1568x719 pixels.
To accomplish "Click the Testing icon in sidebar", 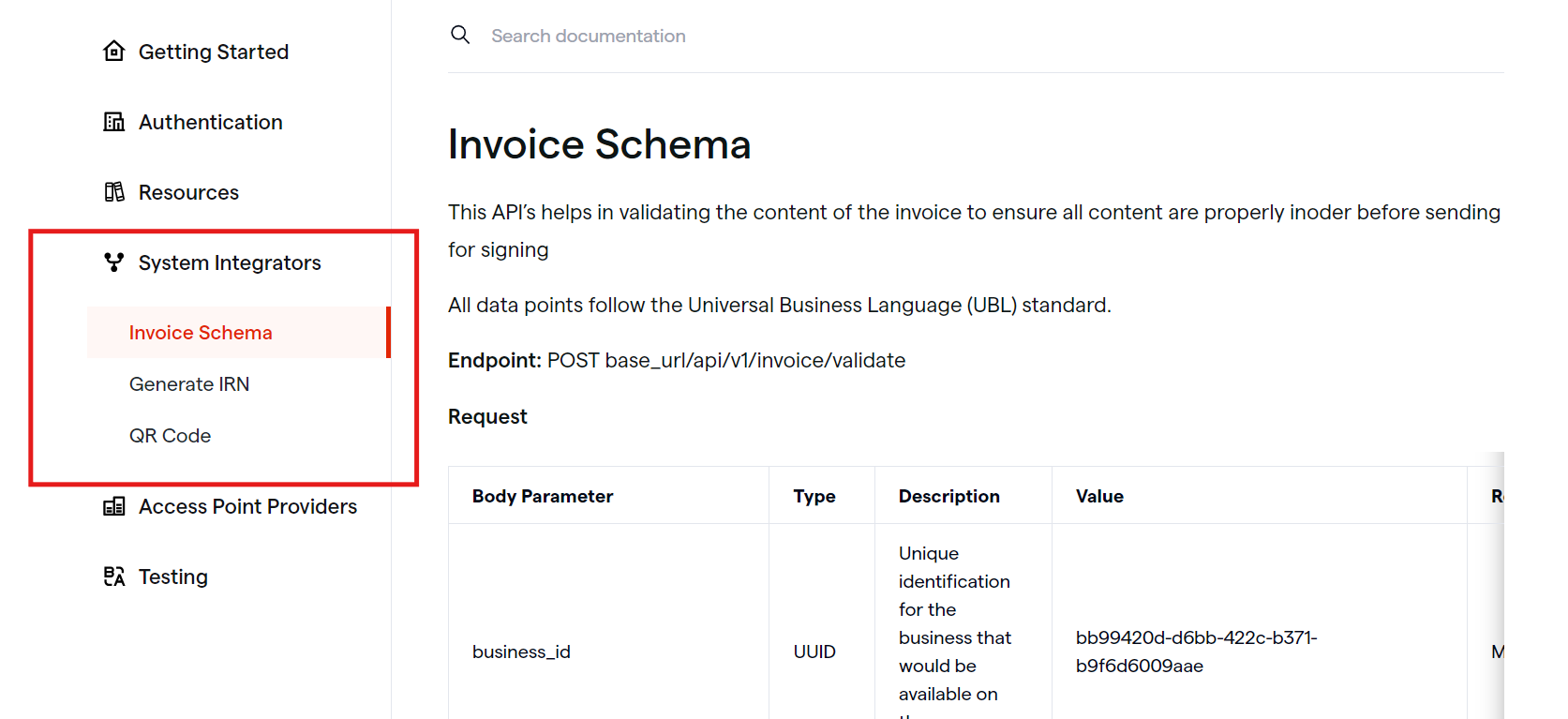I will (113, 577).
